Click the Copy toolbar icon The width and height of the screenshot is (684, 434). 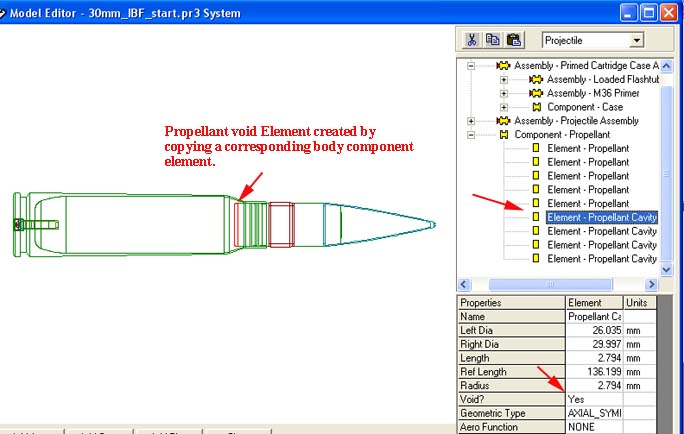click(x=492, y=40)
